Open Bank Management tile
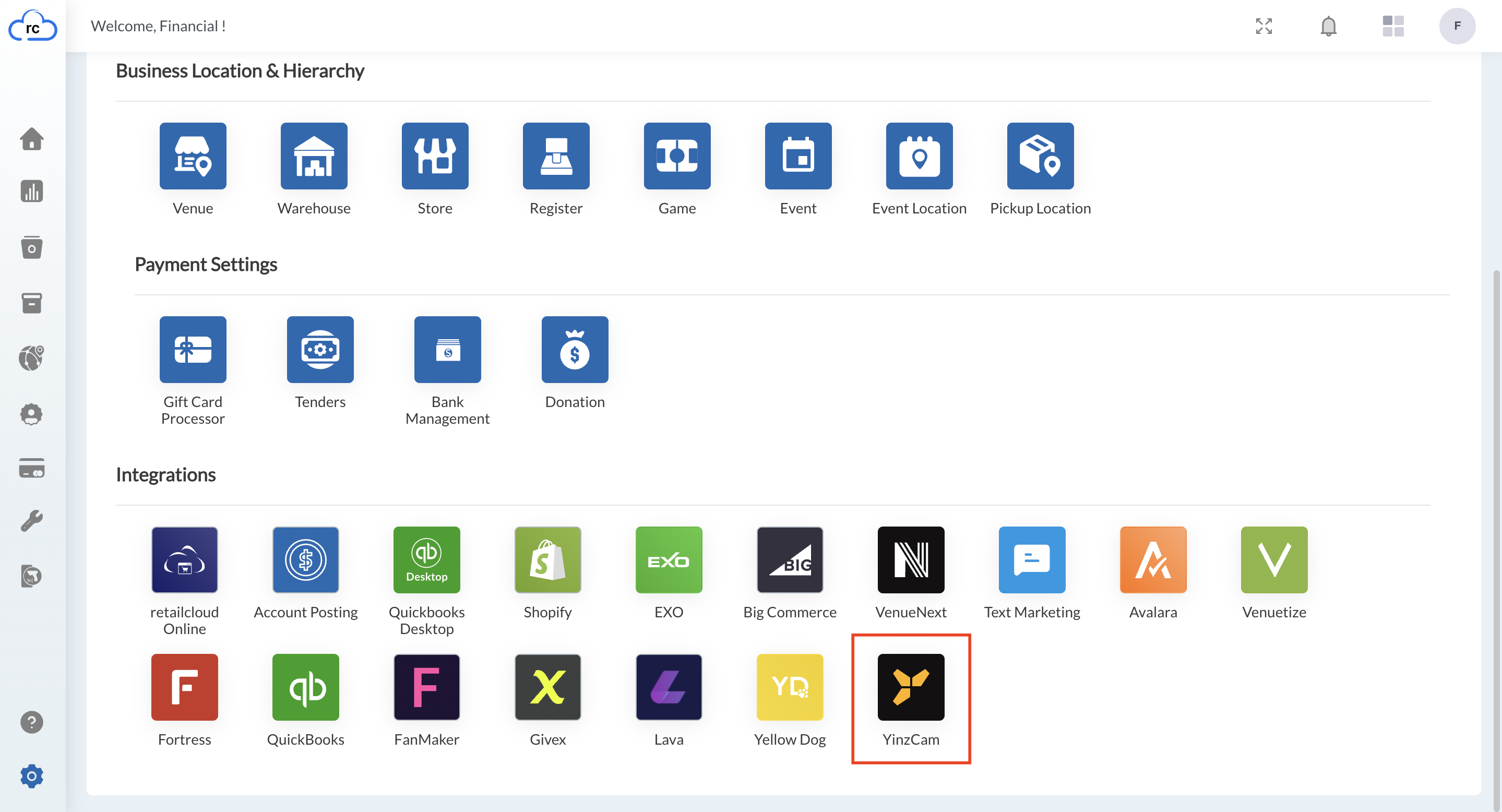1502x812 pixels. click(448, 350)
